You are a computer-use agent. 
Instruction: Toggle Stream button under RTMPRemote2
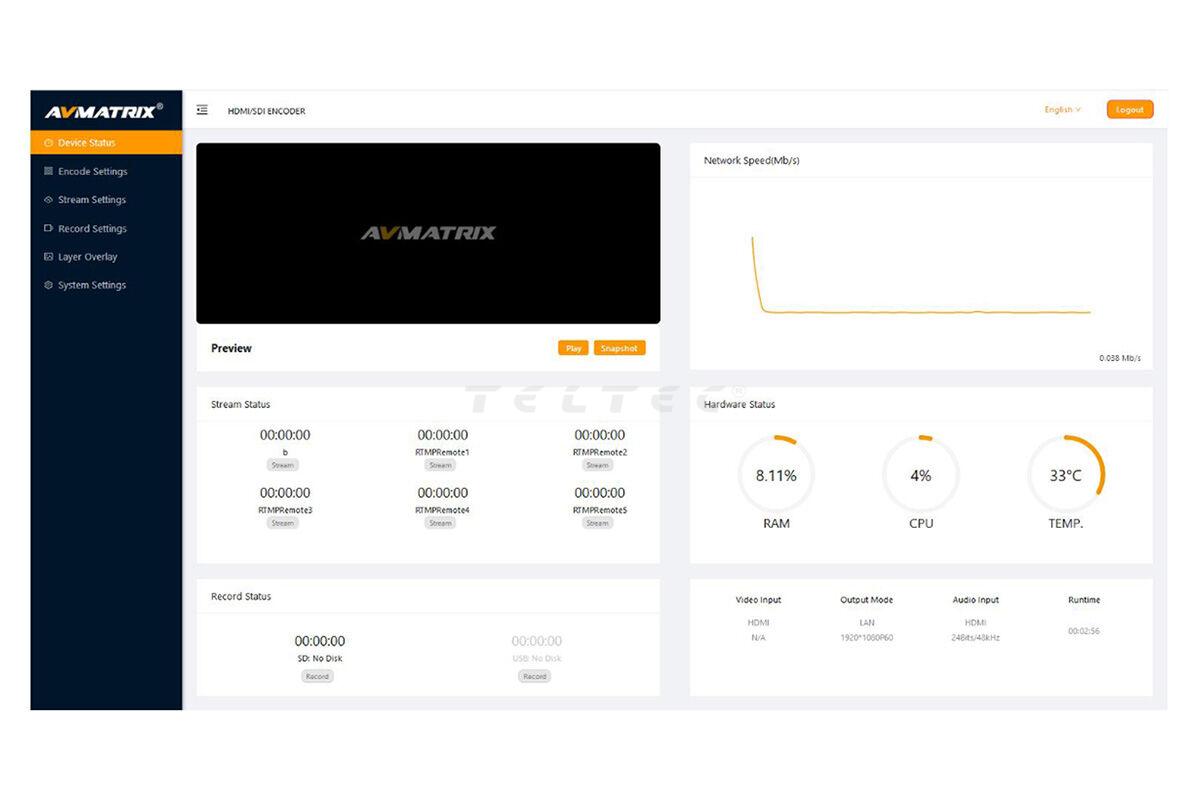(598, 465)
